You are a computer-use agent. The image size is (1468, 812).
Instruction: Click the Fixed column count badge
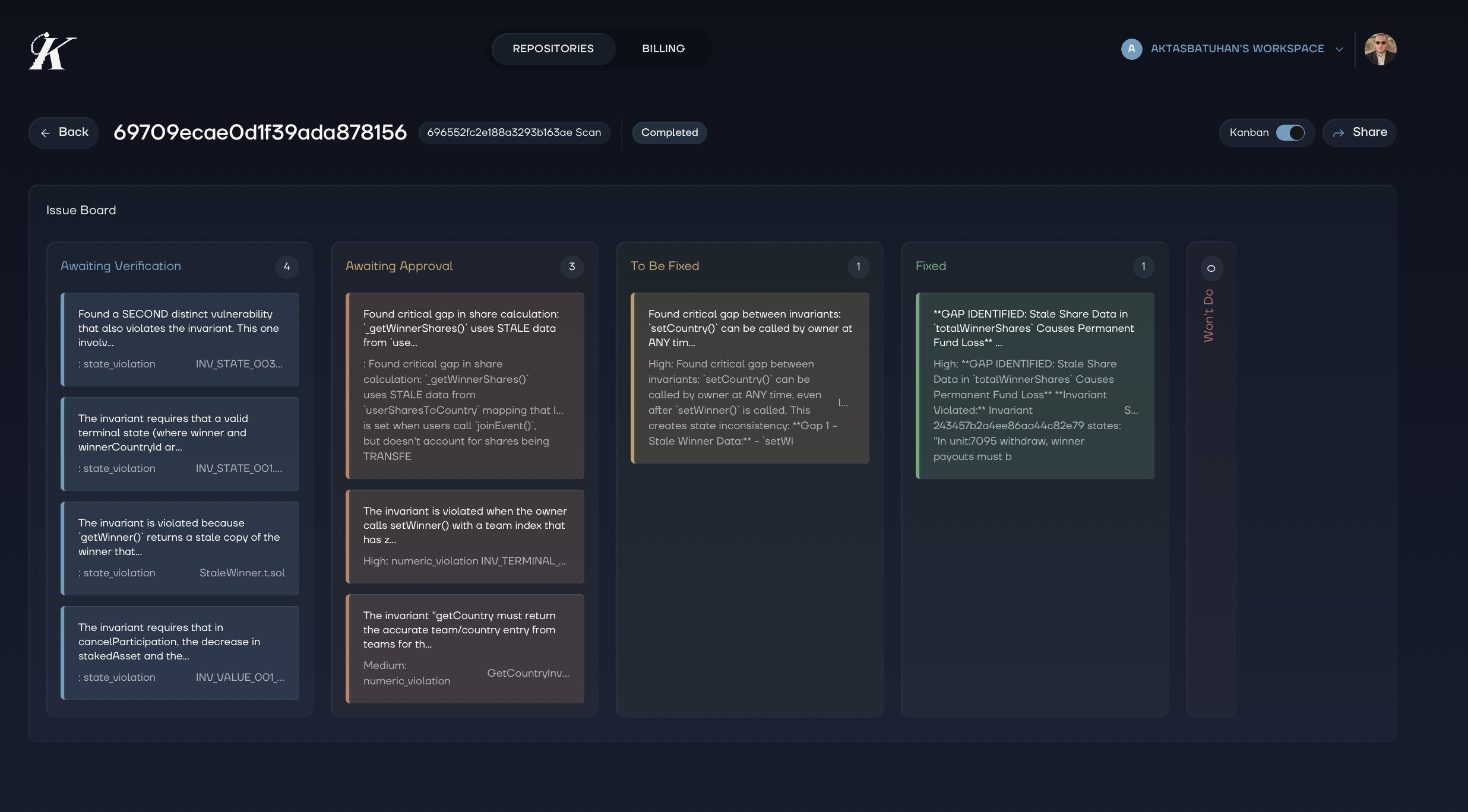[1143, 267]
